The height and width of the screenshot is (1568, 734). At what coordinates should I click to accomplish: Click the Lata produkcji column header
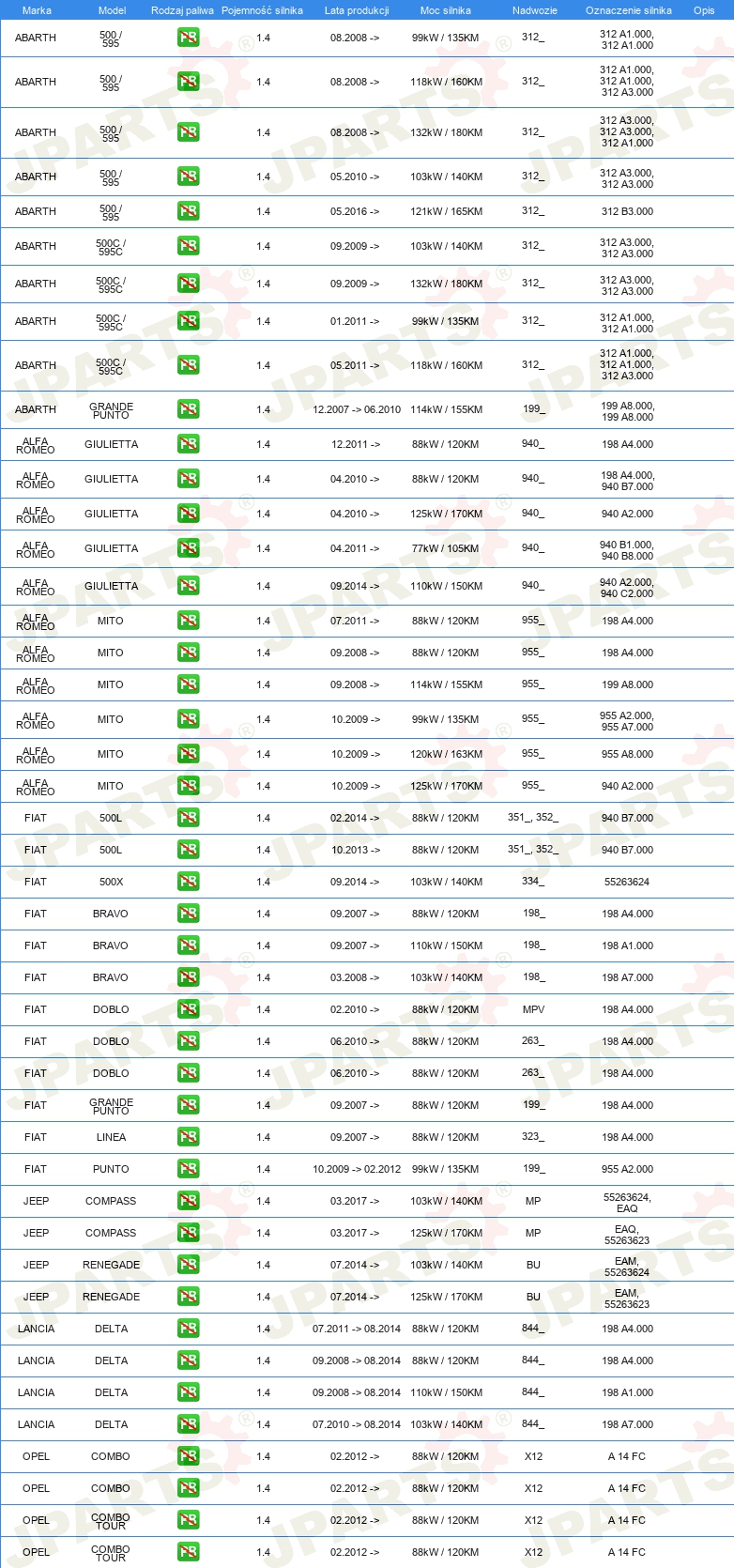click(357, 10)
